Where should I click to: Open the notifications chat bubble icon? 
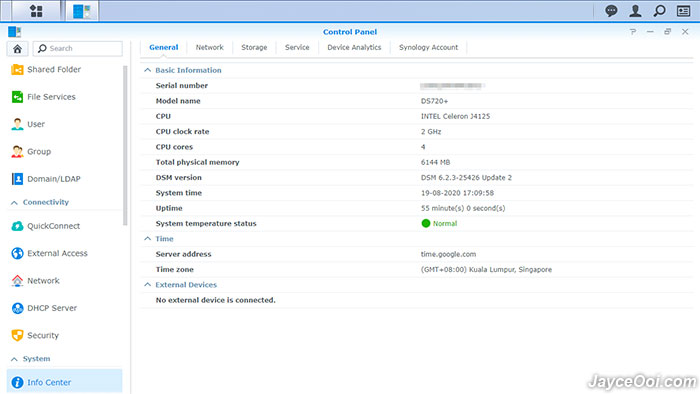coord(611,11)
